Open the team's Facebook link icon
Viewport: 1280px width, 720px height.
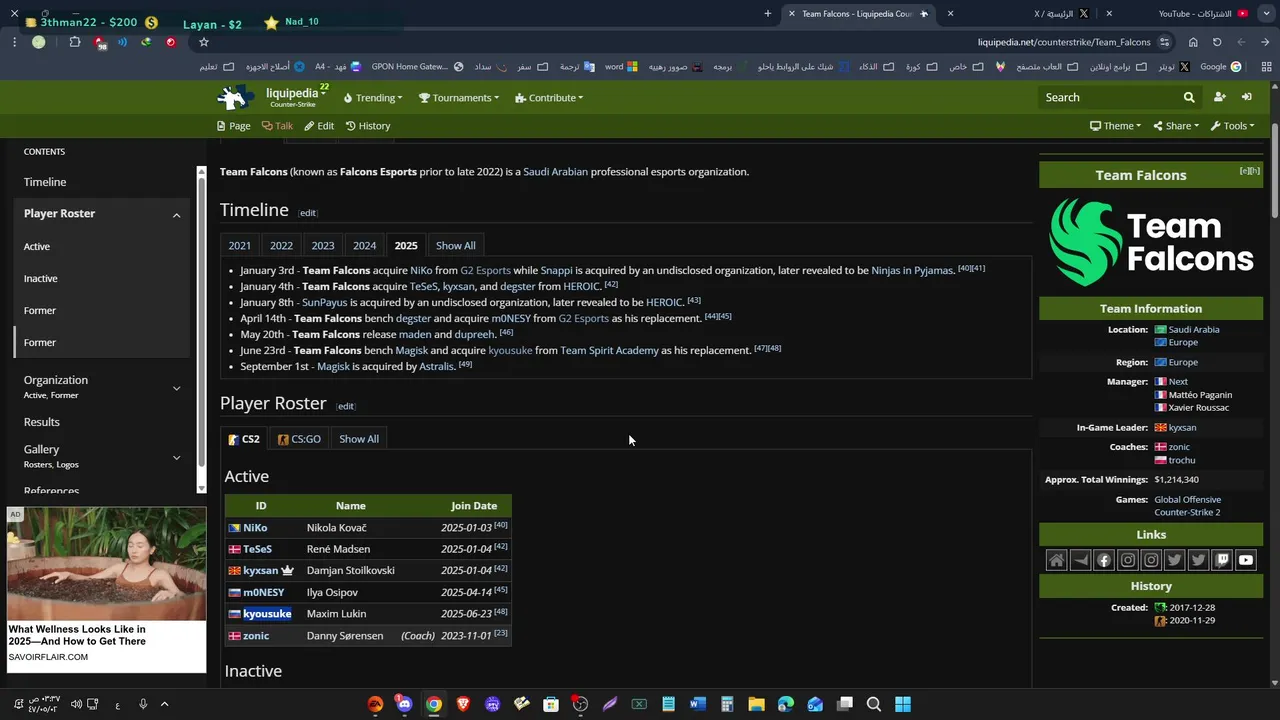[1104, 560]
